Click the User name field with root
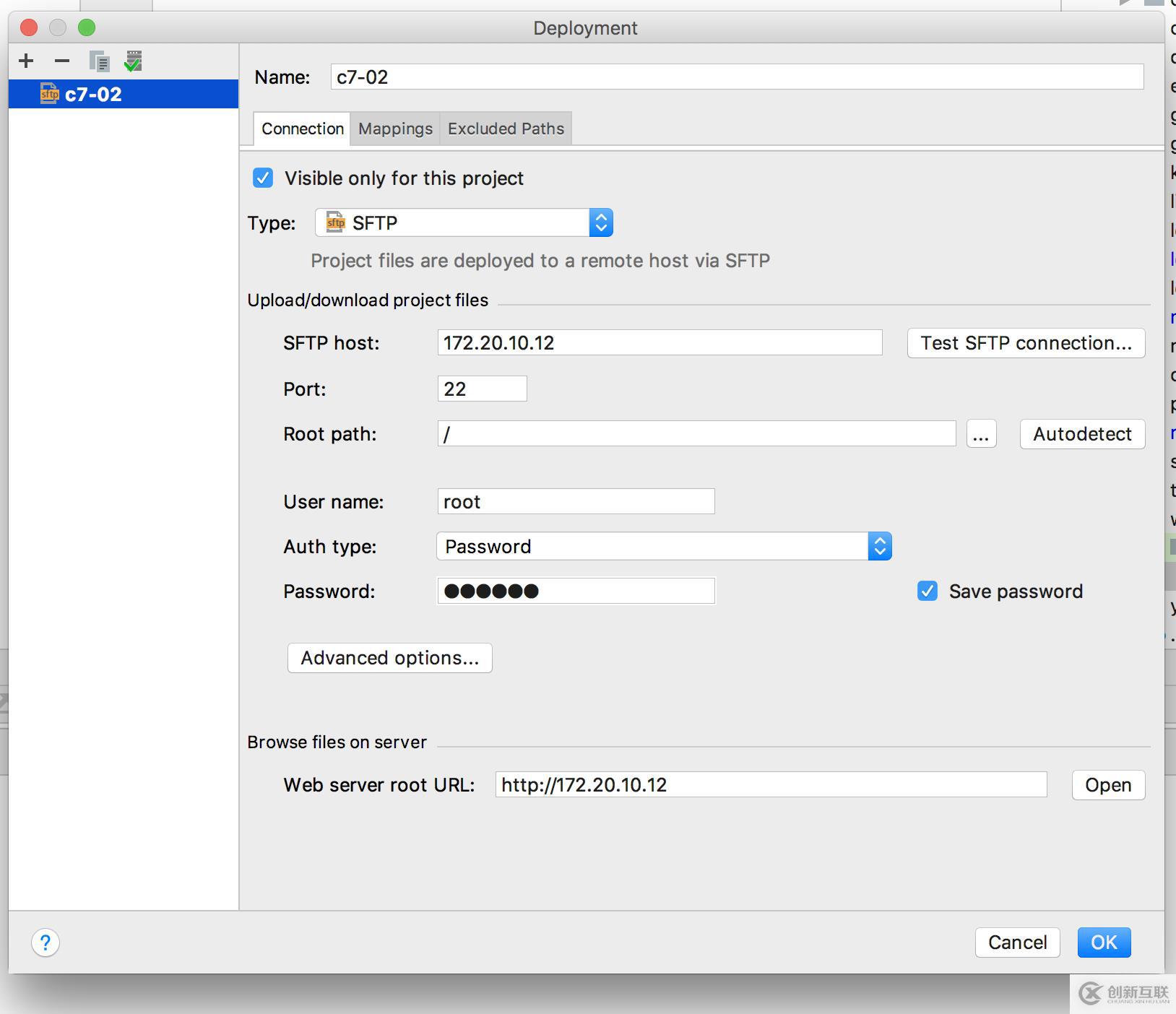The image size is (1176, 1014). (x=576, y=501)
